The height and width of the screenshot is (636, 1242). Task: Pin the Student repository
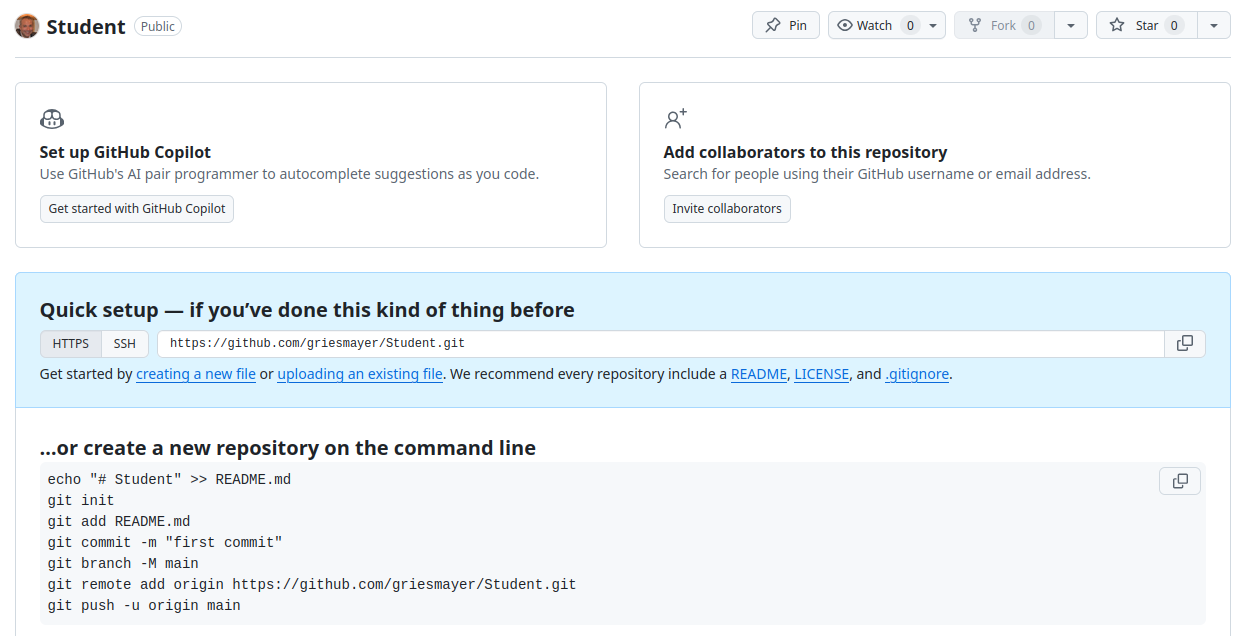click(x=786, y=26)
